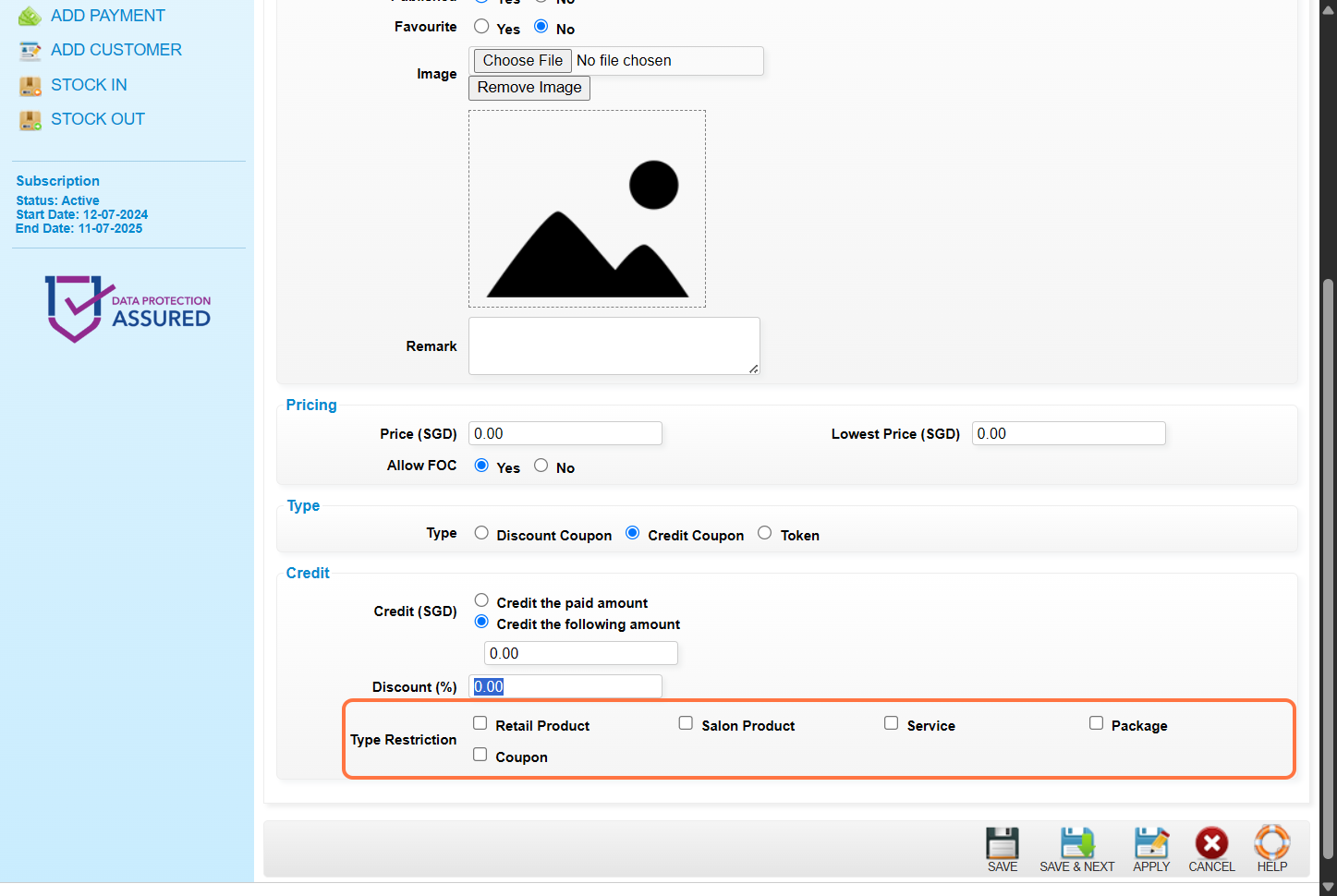Screen dimensions: 1337x896
Task: Open Stock Out sidebar link
Action: [x=97, y=119]
